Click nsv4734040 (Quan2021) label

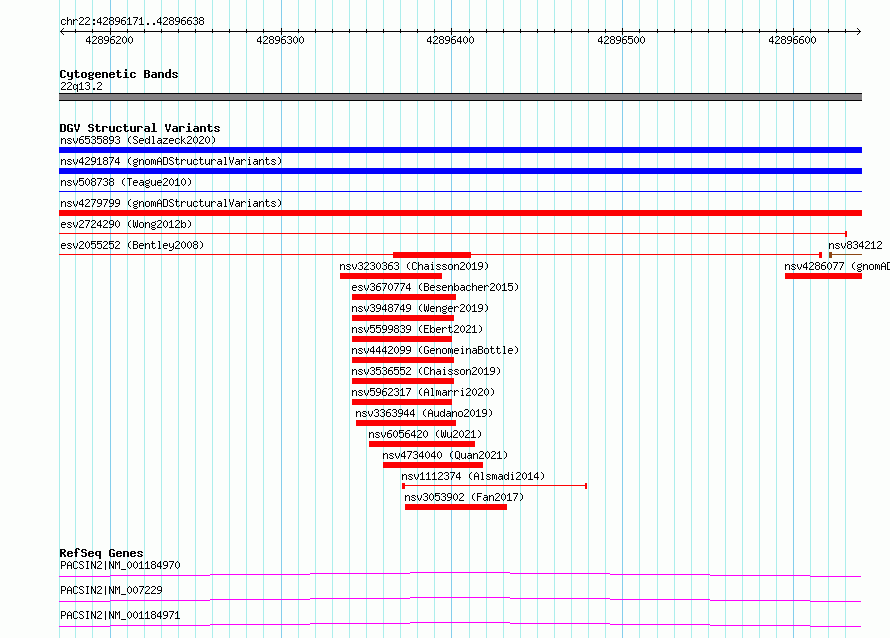point(445,455)
